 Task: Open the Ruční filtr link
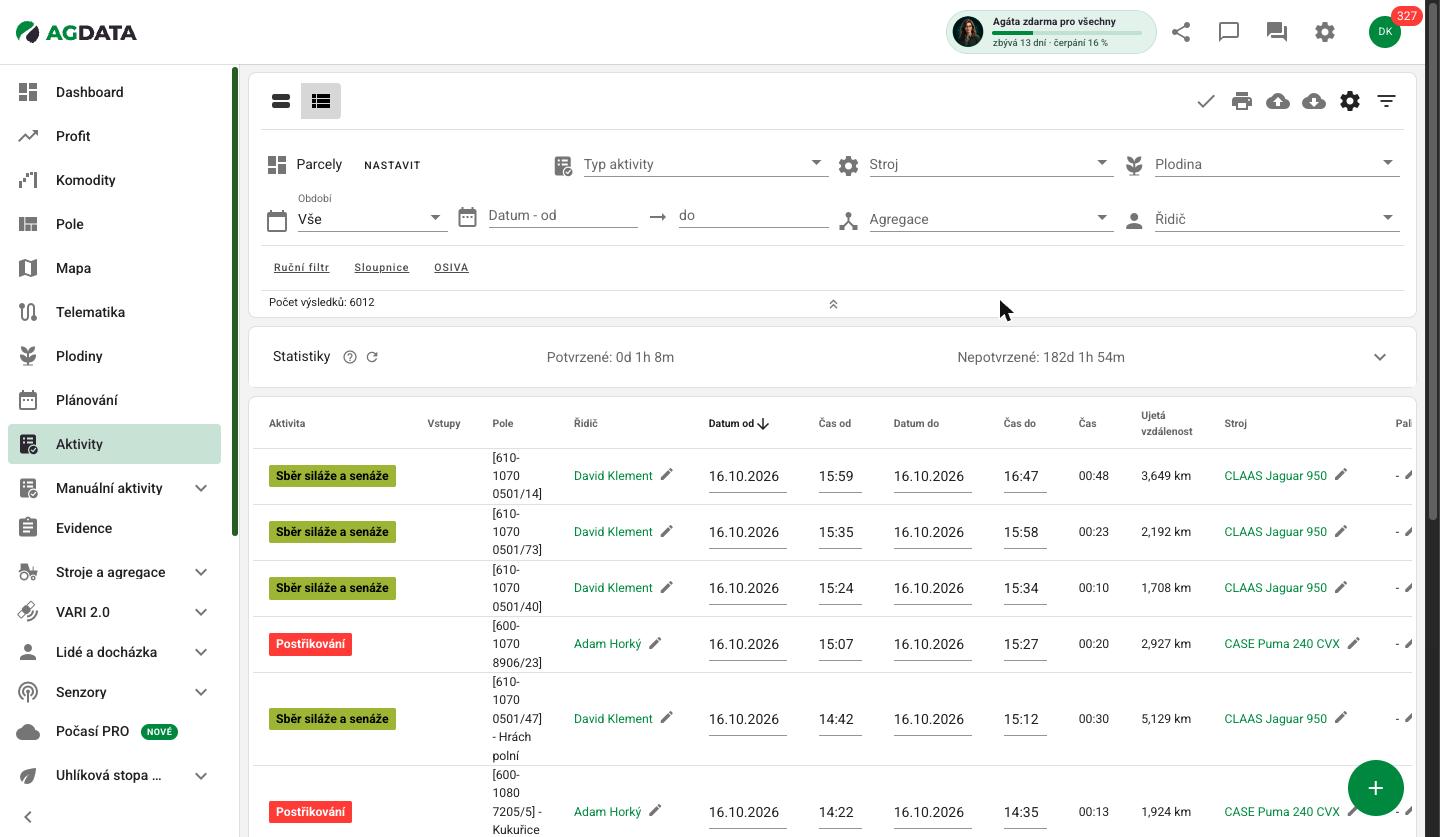tap(302, 267)
